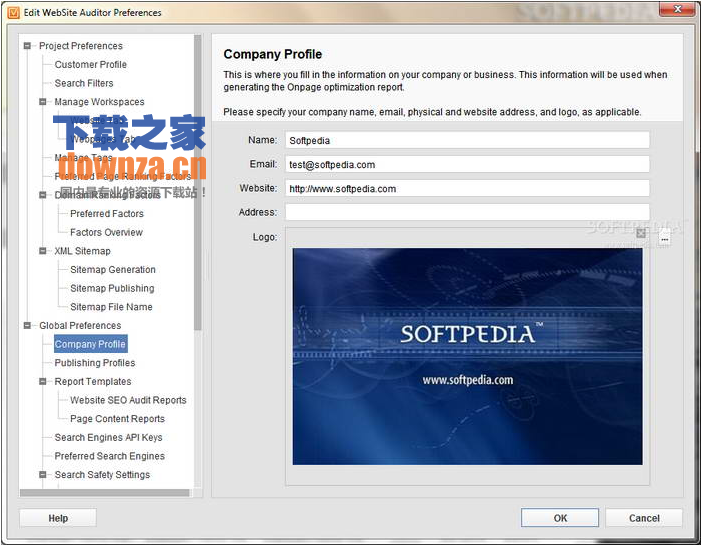The width and height of the screenshot is (702, 546).
Task: Click the OK button
Action: tap(560, 518)
